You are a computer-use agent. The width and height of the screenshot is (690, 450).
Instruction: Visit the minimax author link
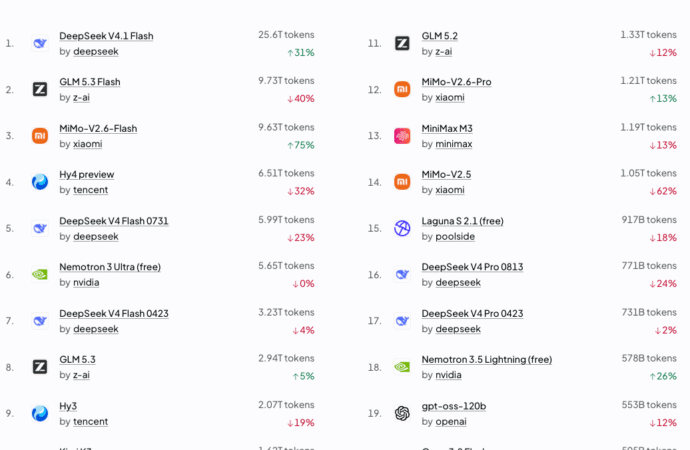point(454,144)
